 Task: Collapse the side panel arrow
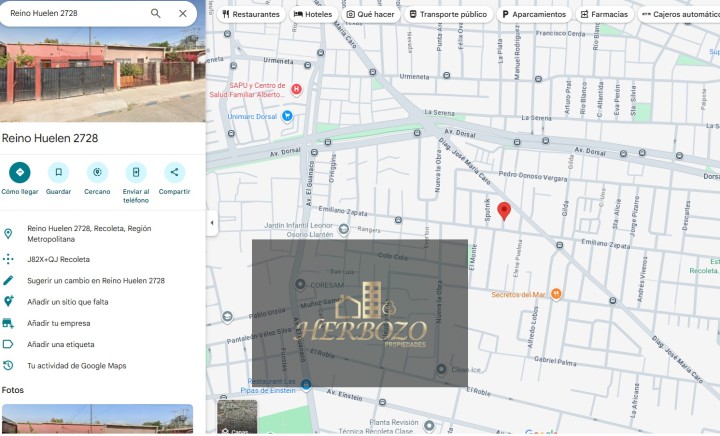(x=211, y=222)
